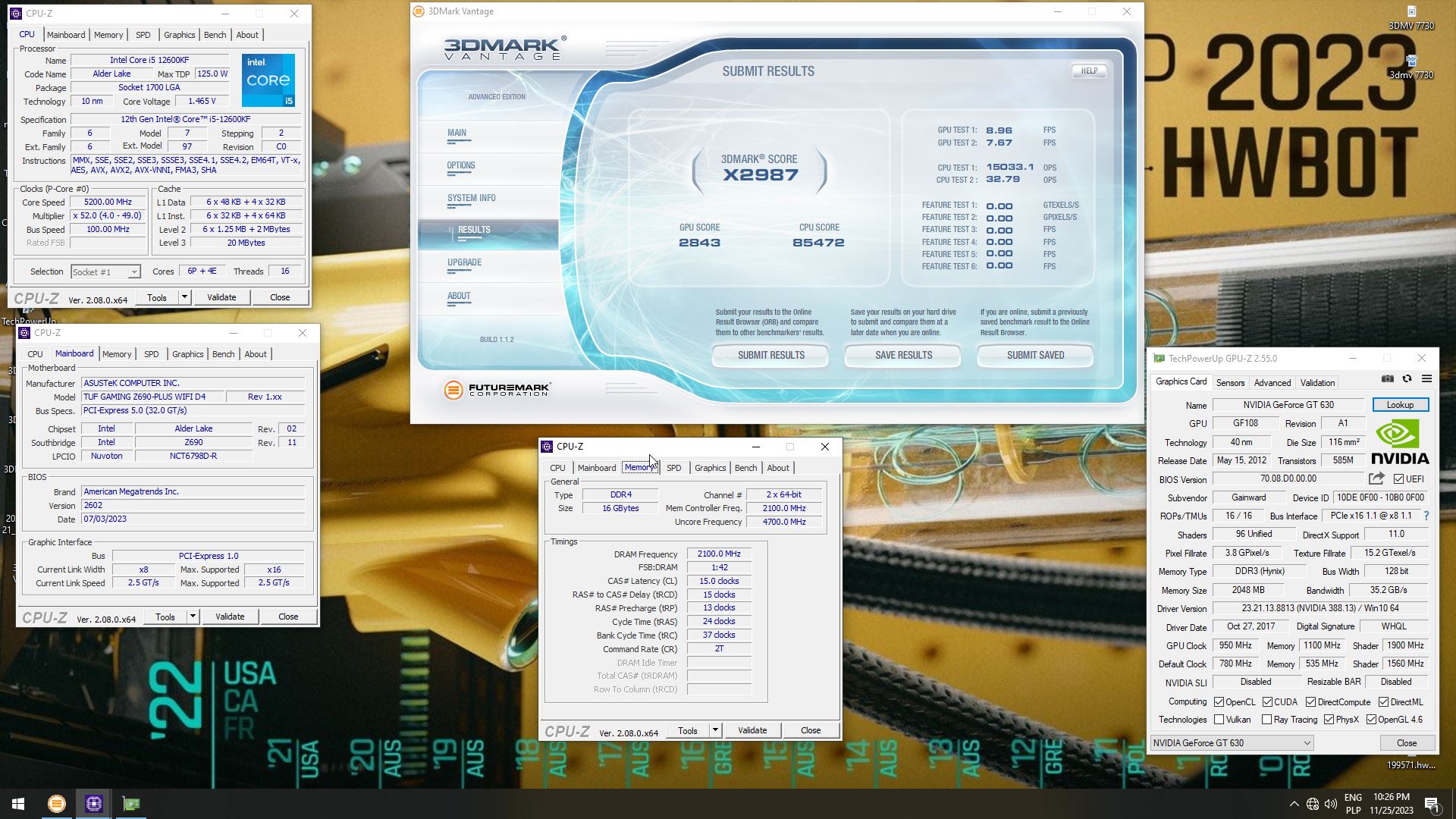This screenshot has width=1456, height=819.
Task: Open GPU-Z from the taskbar
Action: point(131,804)
